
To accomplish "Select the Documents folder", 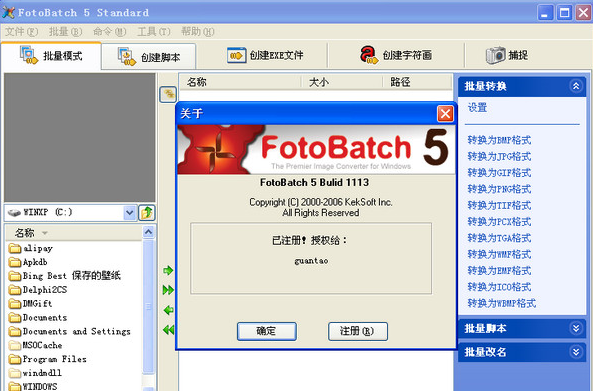I will pos(38,318).
